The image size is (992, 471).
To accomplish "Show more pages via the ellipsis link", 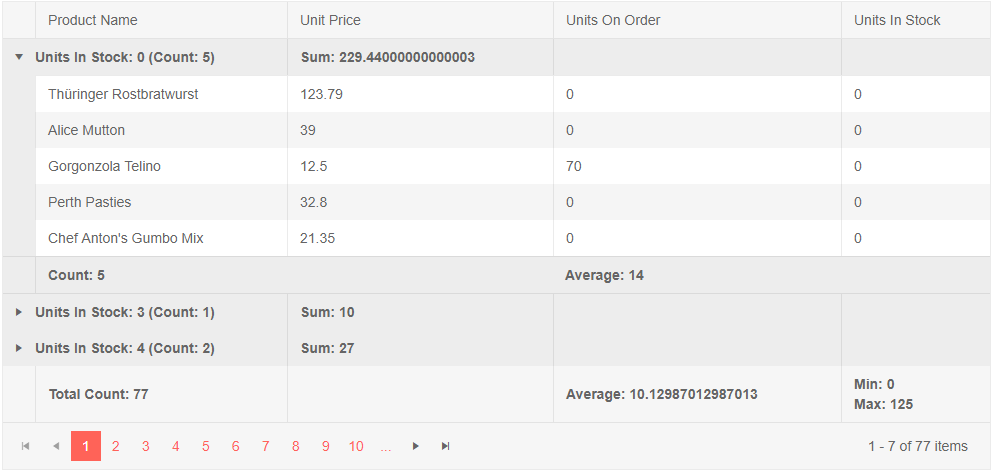I will click(386, 446).
